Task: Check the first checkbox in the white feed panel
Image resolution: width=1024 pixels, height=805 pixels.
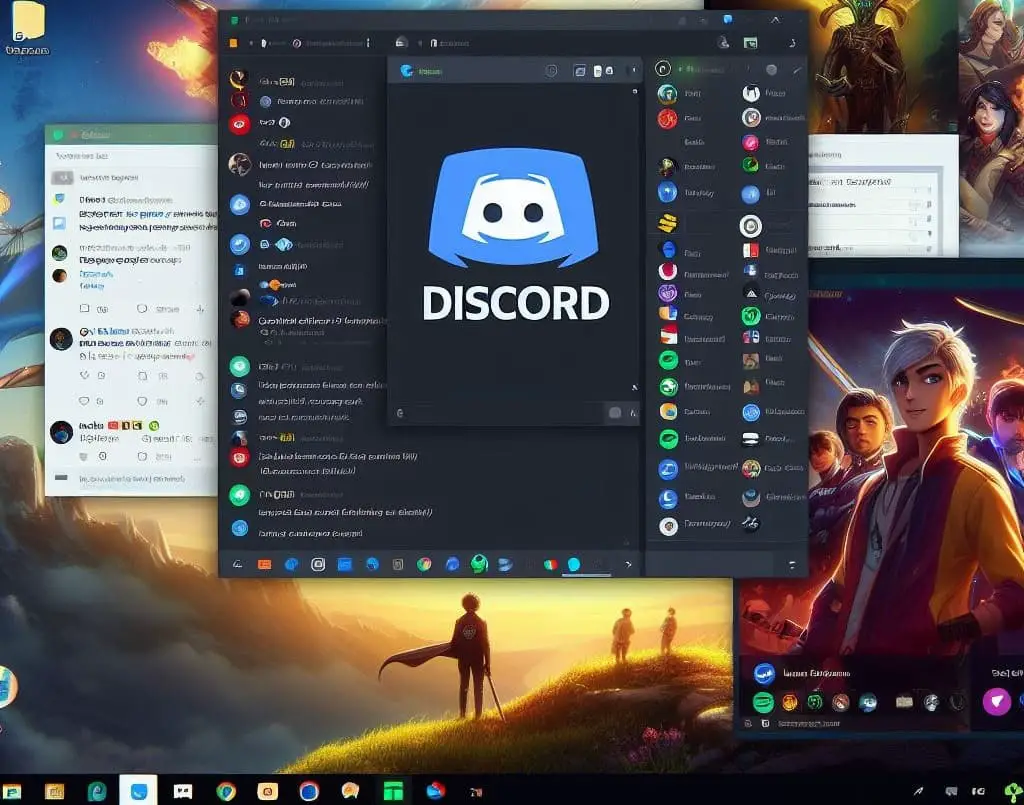Action: [x=83, y=308]
